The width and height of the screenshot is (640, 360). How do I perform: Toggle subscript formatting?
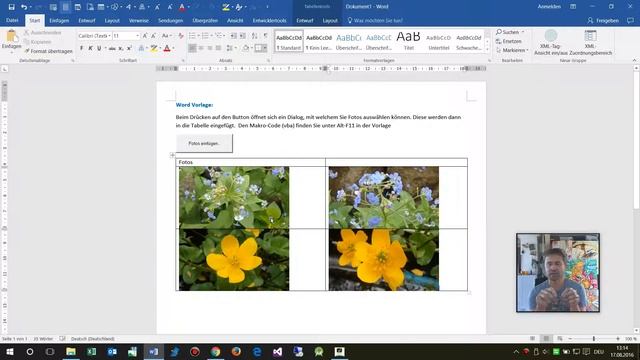[x=121, y=48]
